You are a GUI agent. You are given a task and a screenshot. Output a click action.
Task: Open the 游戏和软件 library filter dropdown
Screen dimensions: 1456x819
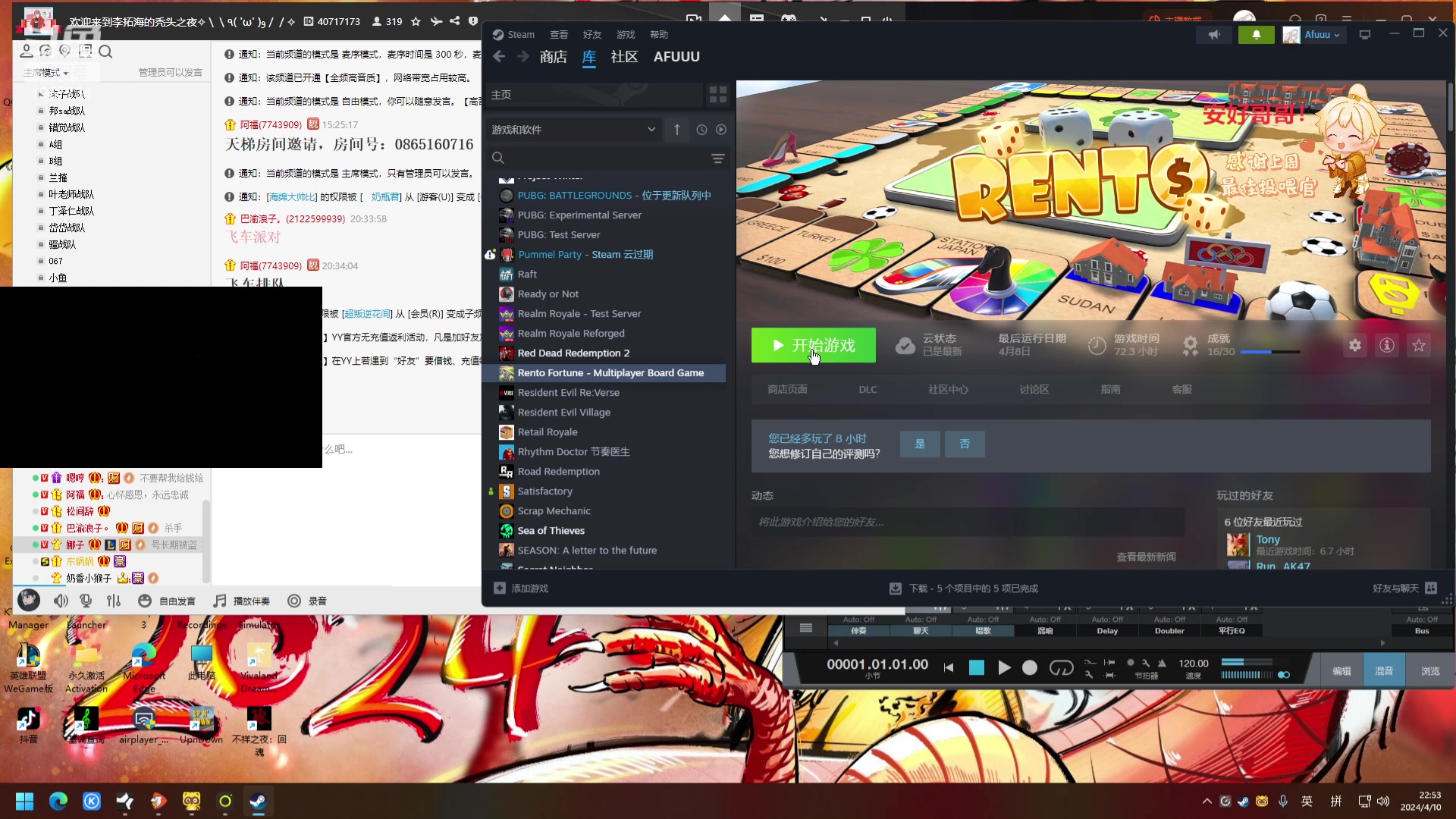point(573,130)
